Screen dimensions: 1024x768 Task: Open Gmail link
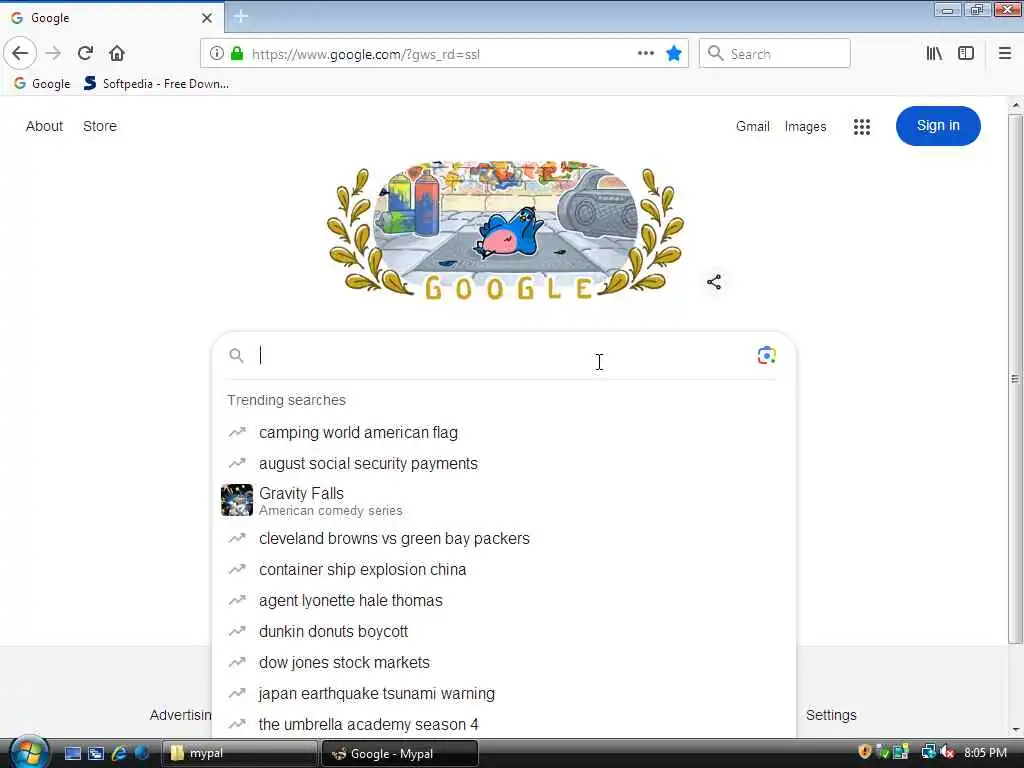(x=752, y=127)
